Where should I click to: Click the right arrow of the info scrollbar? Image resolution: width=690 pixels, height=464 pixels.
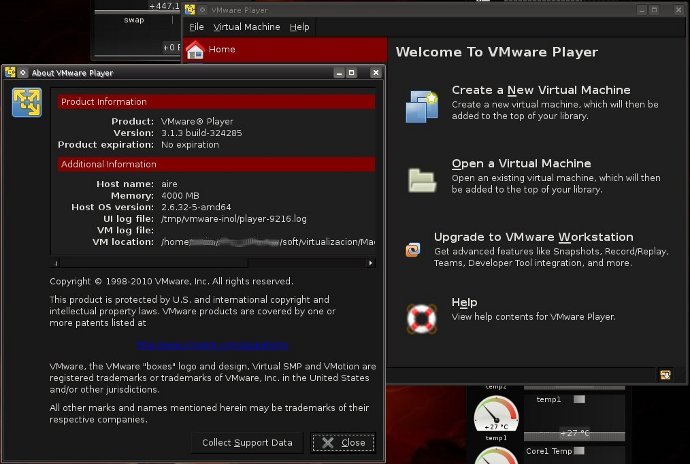pyautogui.click(x=371, y=263)
